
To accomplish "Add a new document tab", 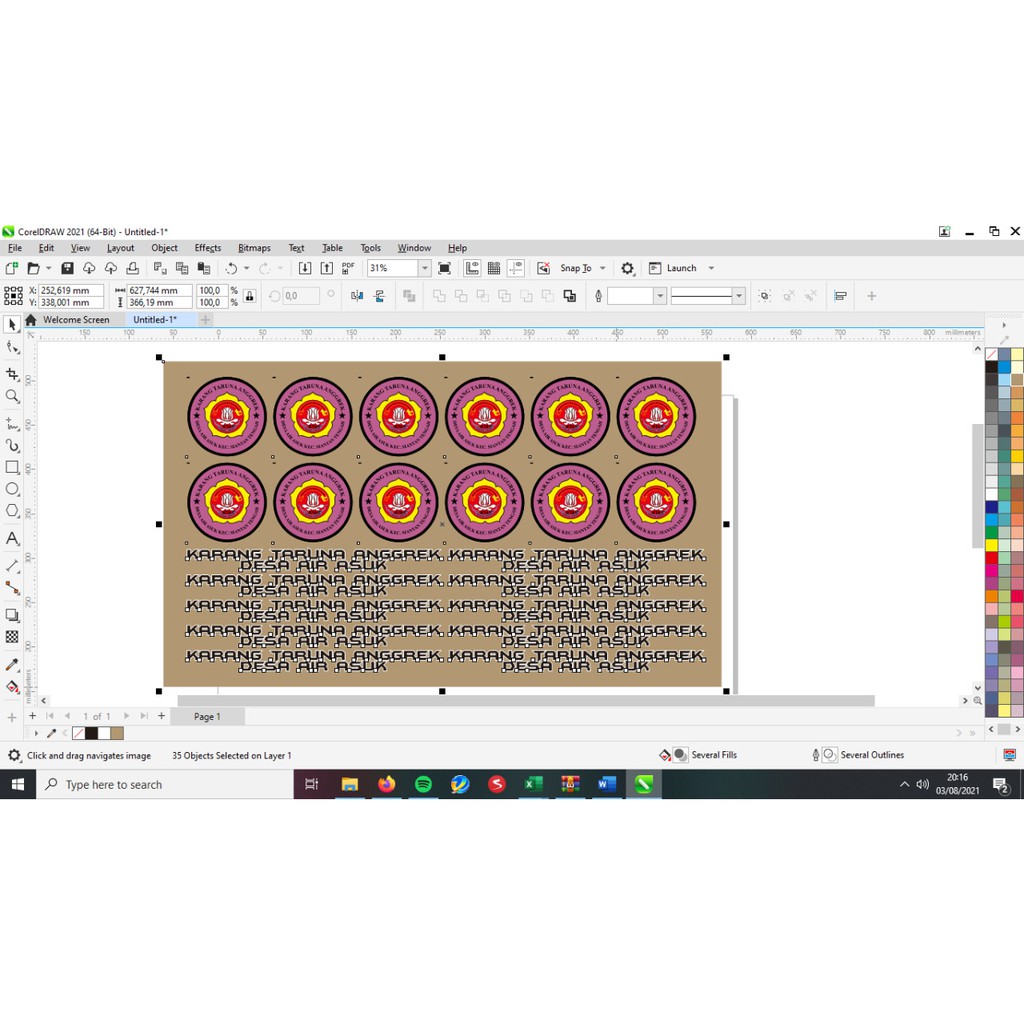I will [x=205, y=320].
